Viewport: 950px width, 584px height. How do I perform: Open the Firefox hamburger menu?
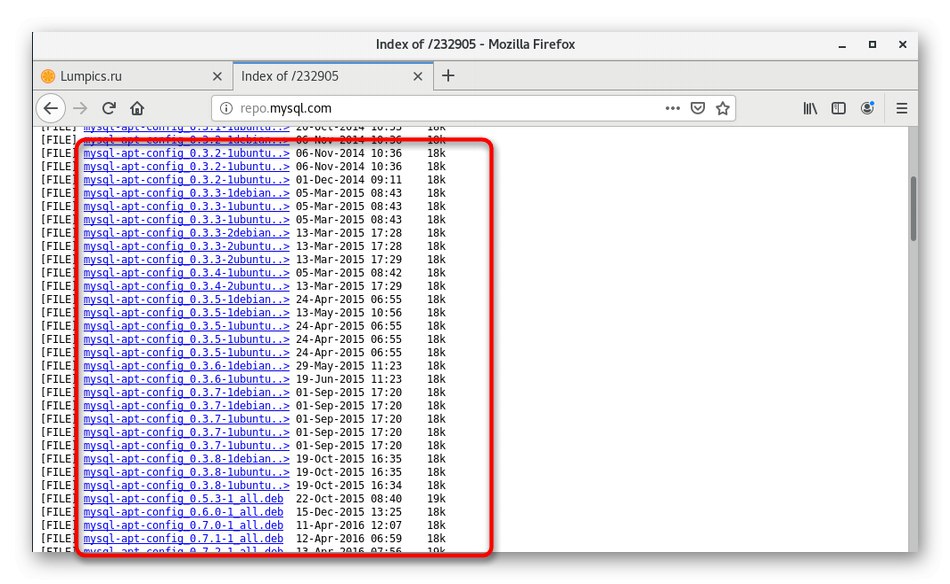pyautogui.click(x=901, y=108)
